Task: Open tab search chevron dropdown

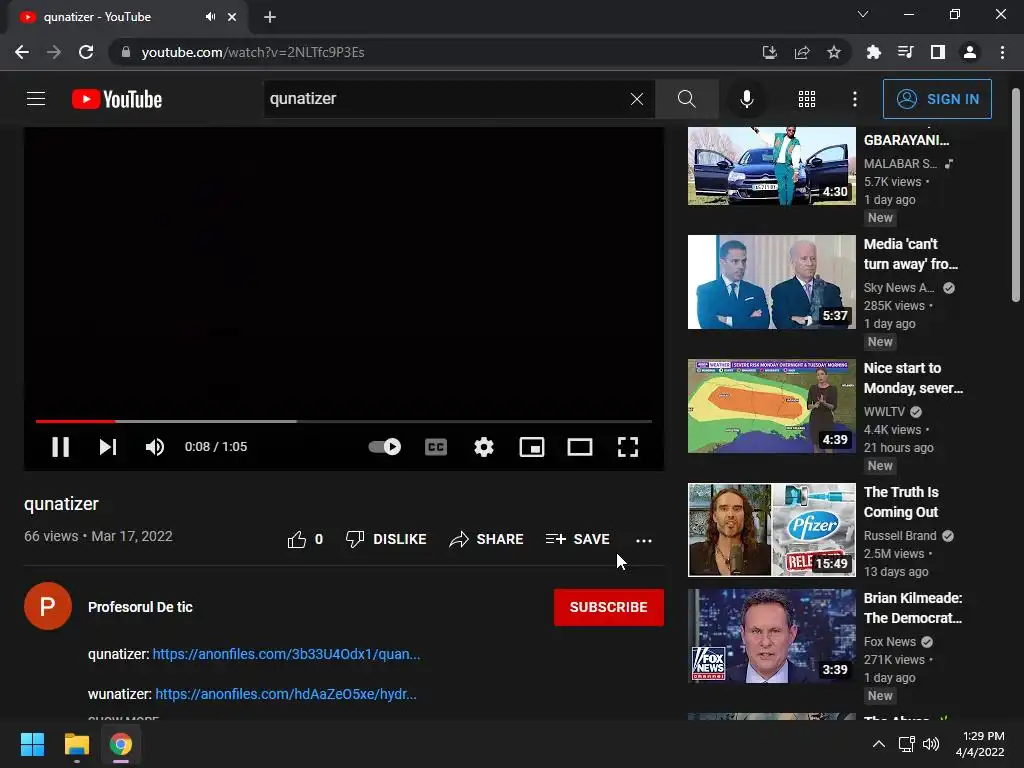Action: pyautogui.click(x=863, y=14)
